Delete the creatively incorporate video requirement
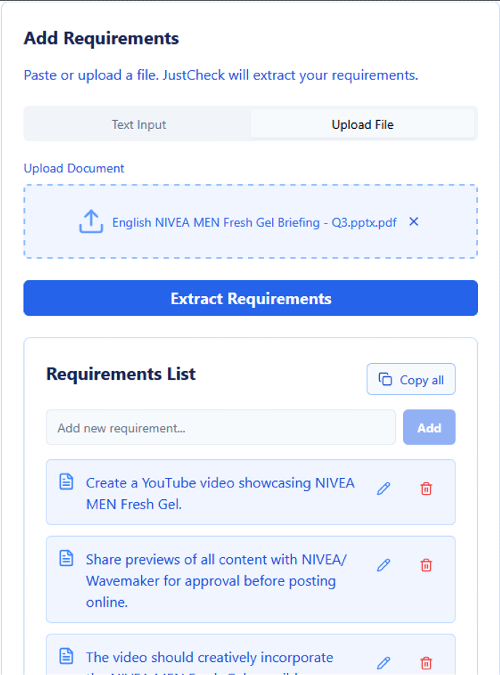This screenshot has height=675, width=500. click(x=426, y=663)
